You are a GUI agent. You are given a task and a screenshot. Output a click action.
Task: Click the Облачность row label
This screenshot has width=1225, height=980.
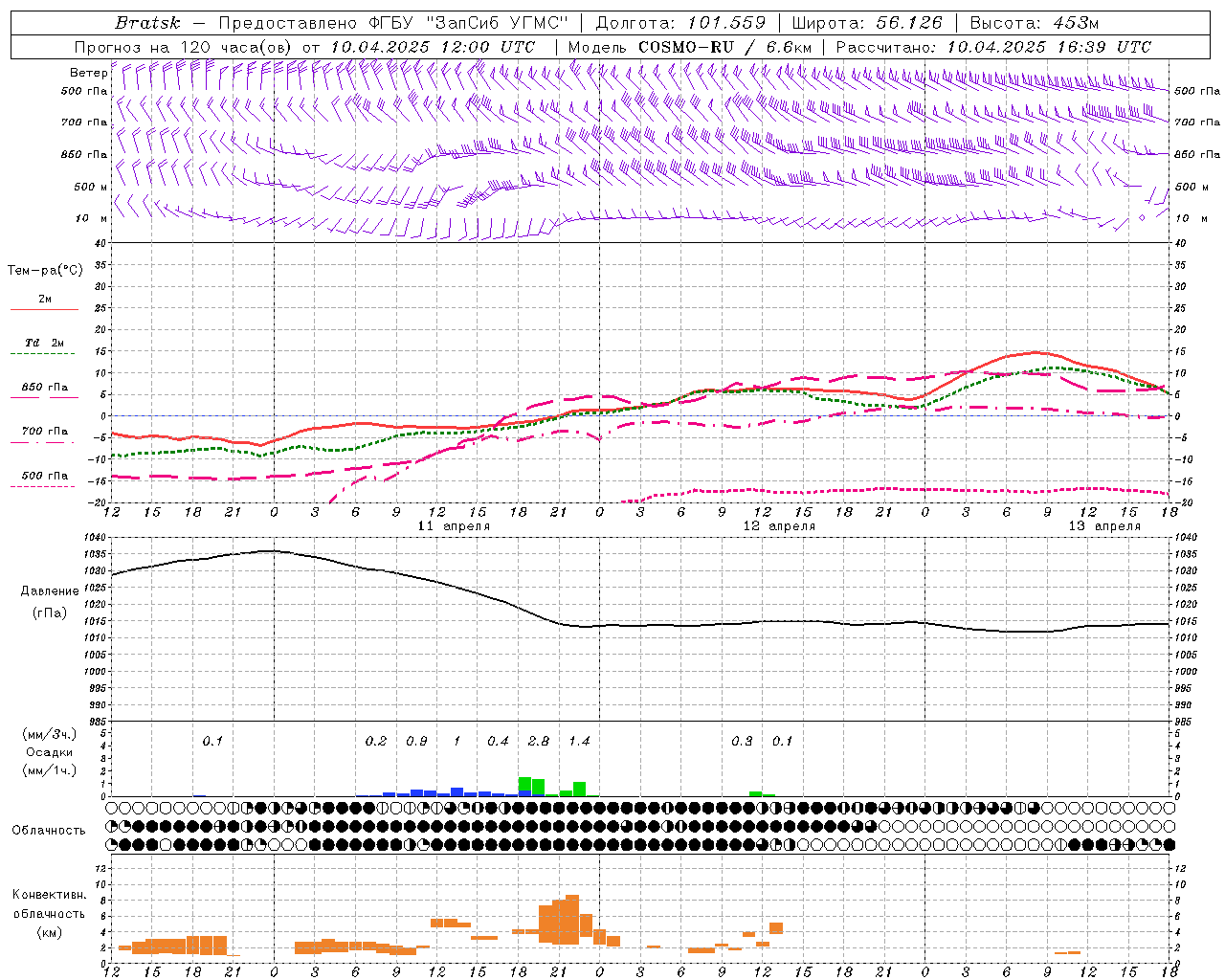(x=49, y=831)
